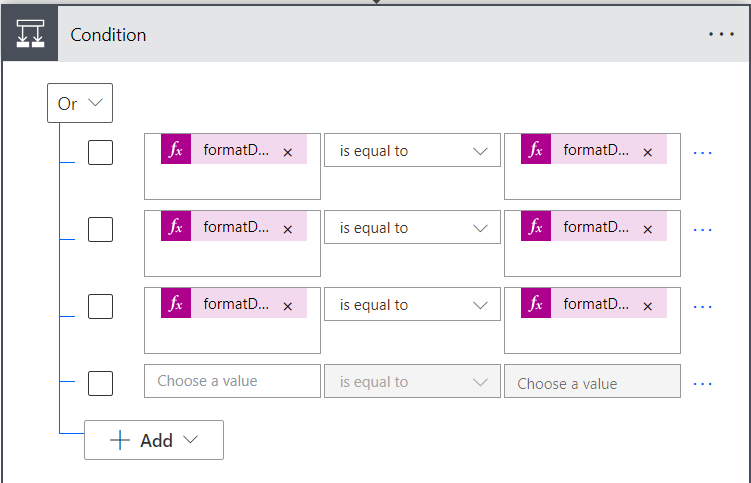This screenshot has height=483, width=751.
Task: Select the third condition row checkbox
Action: click(x=101, y=307)
